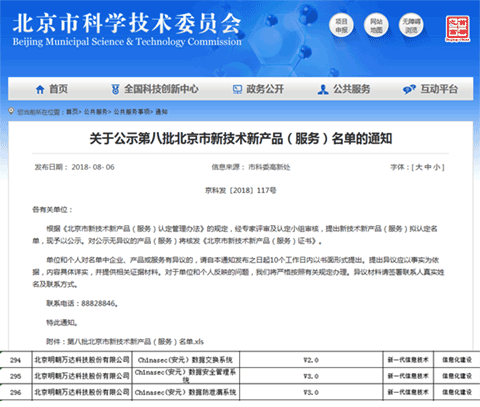Click 通知 in the breadcrumb
Viewport: 480px width, 407px height.
tap(161, 112)
